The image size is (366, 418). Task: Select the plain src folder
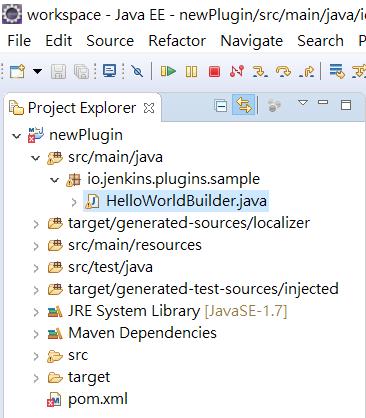click(x=78, y=355)
